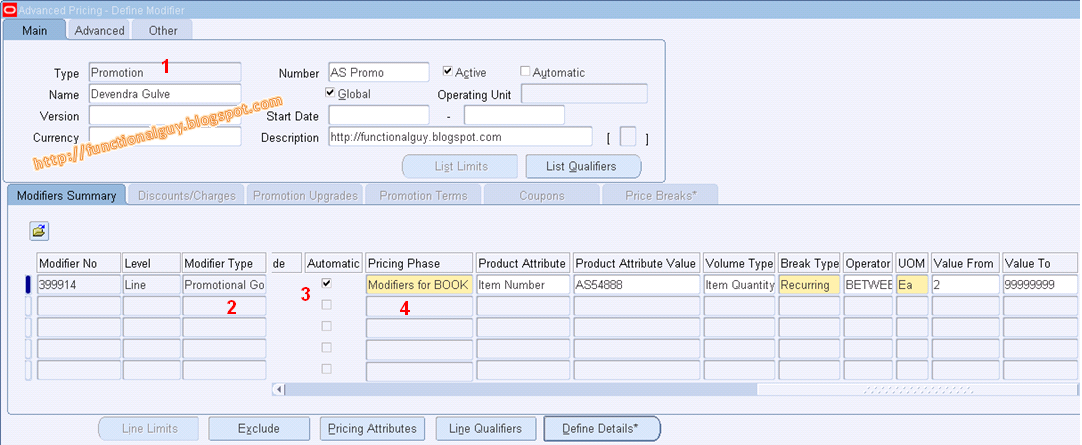Click the Modifier Type cell Promotional Go
This screenshot has height=445, width=1082.
point(224,284)
